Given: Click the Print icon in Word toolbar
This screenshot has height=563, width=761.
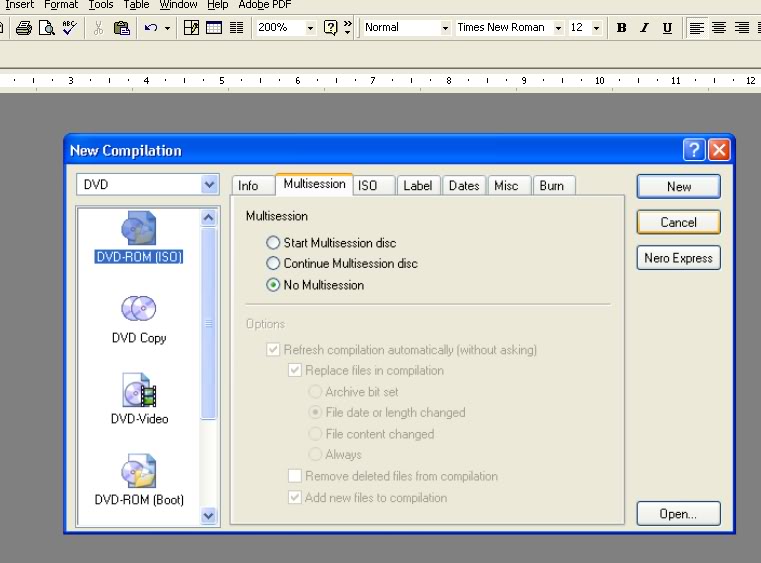Looking at the screenshot, I should 23,28.
